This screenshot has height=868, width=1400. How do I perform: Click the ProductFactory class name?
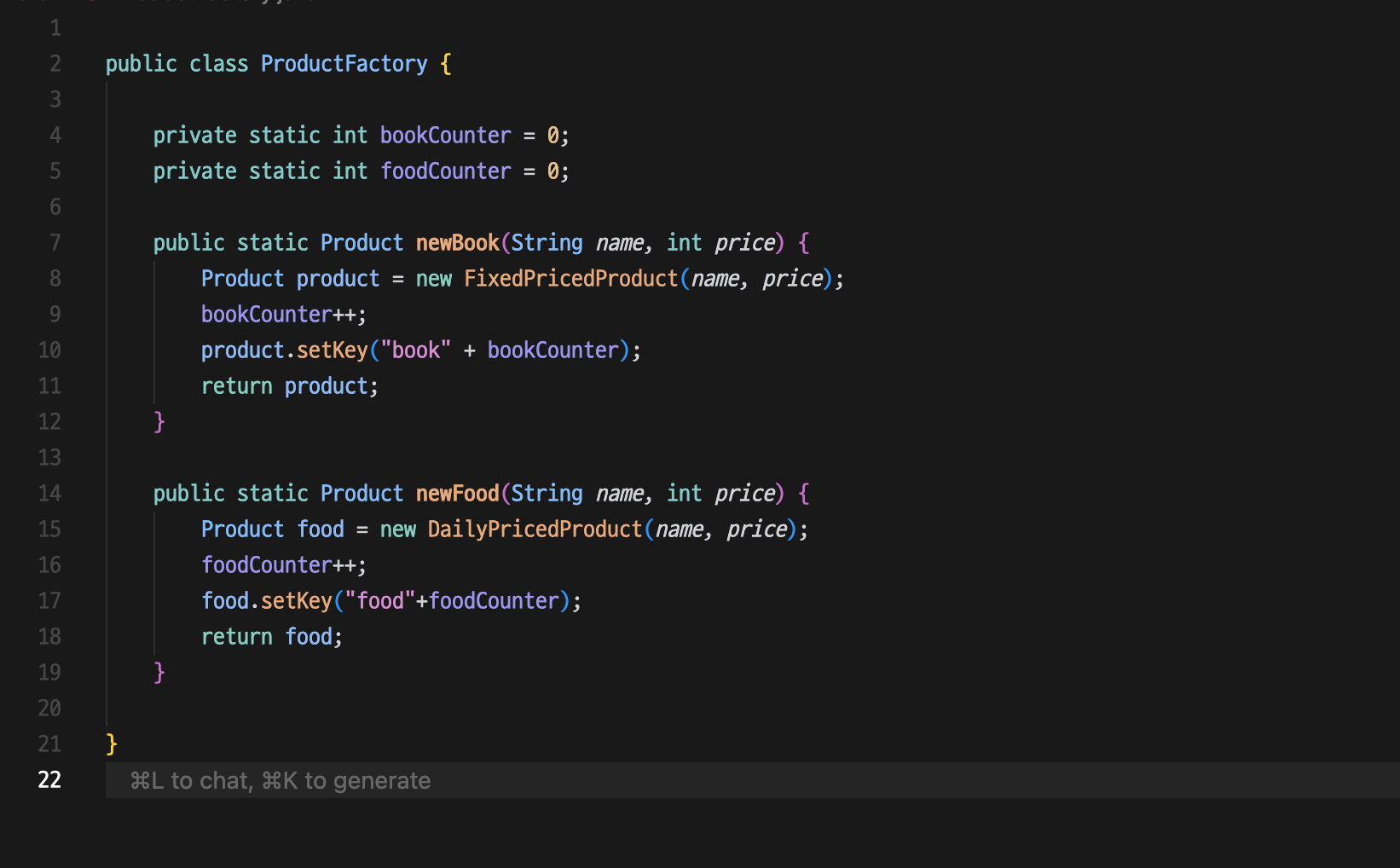pyautogui.click(x=344, y=64)
